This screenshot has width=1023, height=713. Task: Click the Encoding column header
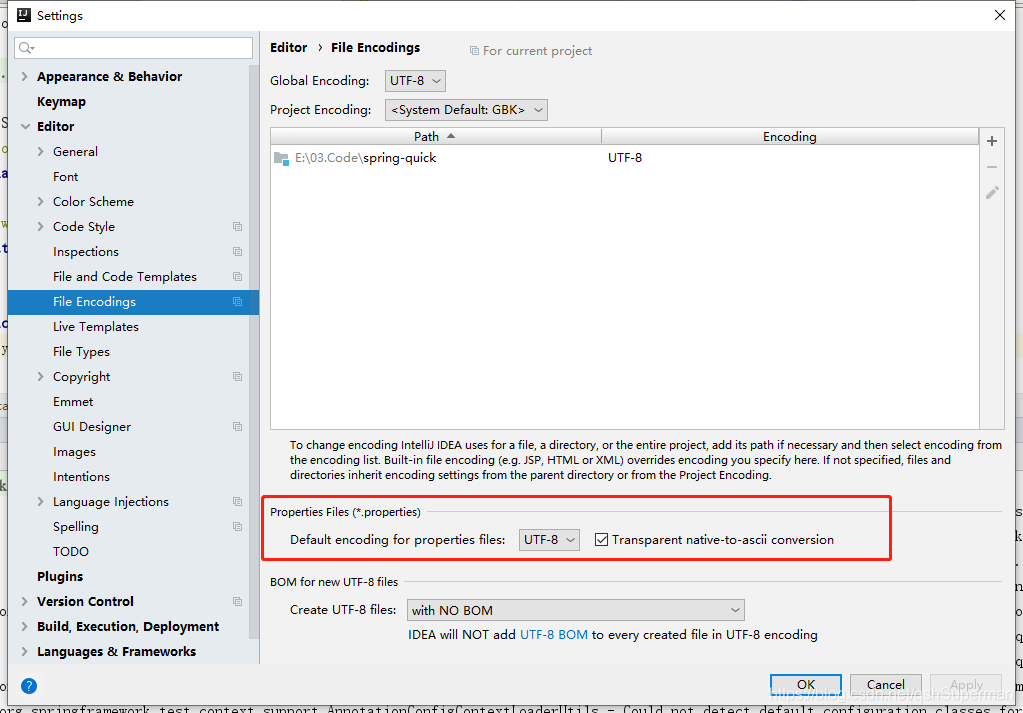789,136
